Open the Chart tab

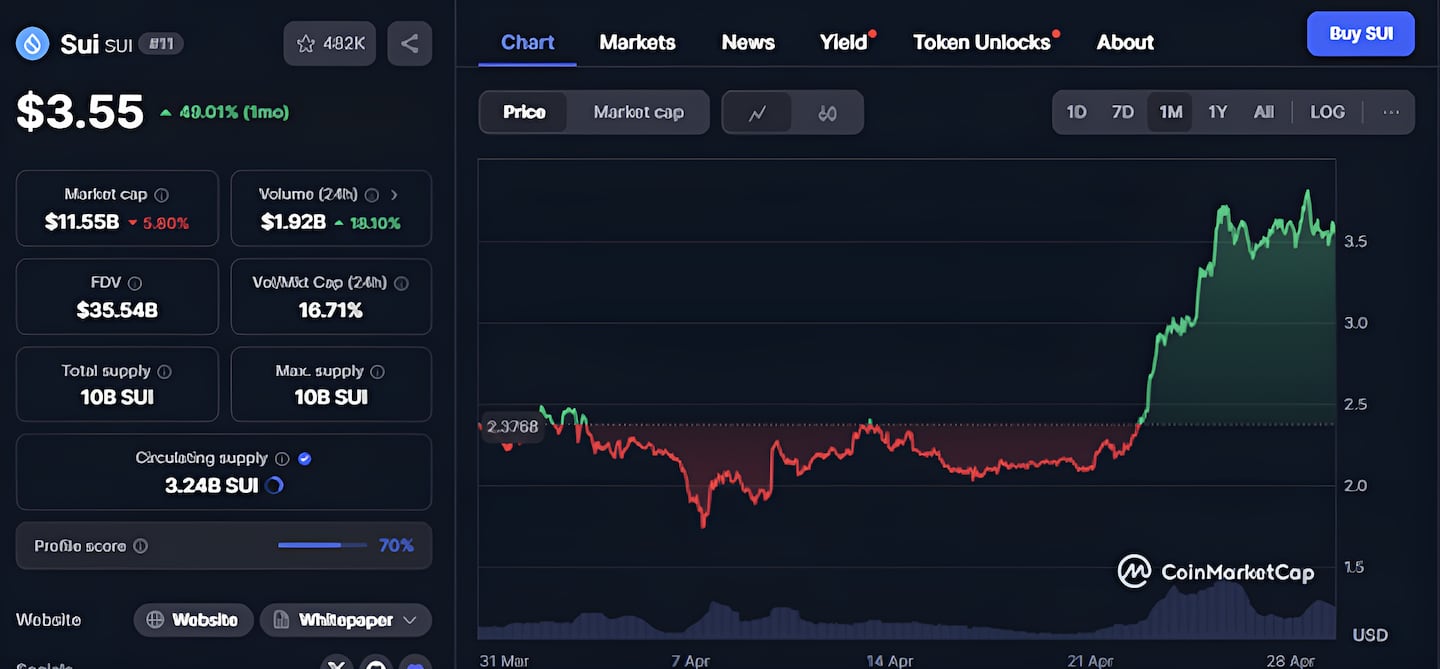pyautogui.click(x=527, y=42)
